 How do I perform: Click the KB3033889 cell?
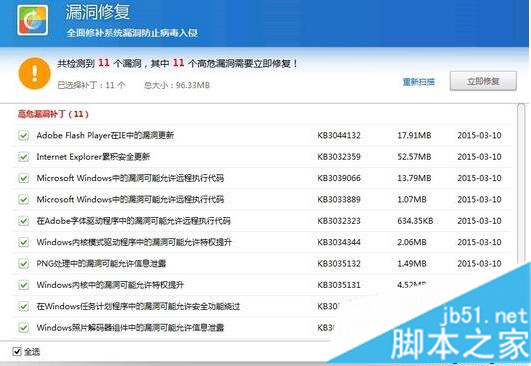339,199
